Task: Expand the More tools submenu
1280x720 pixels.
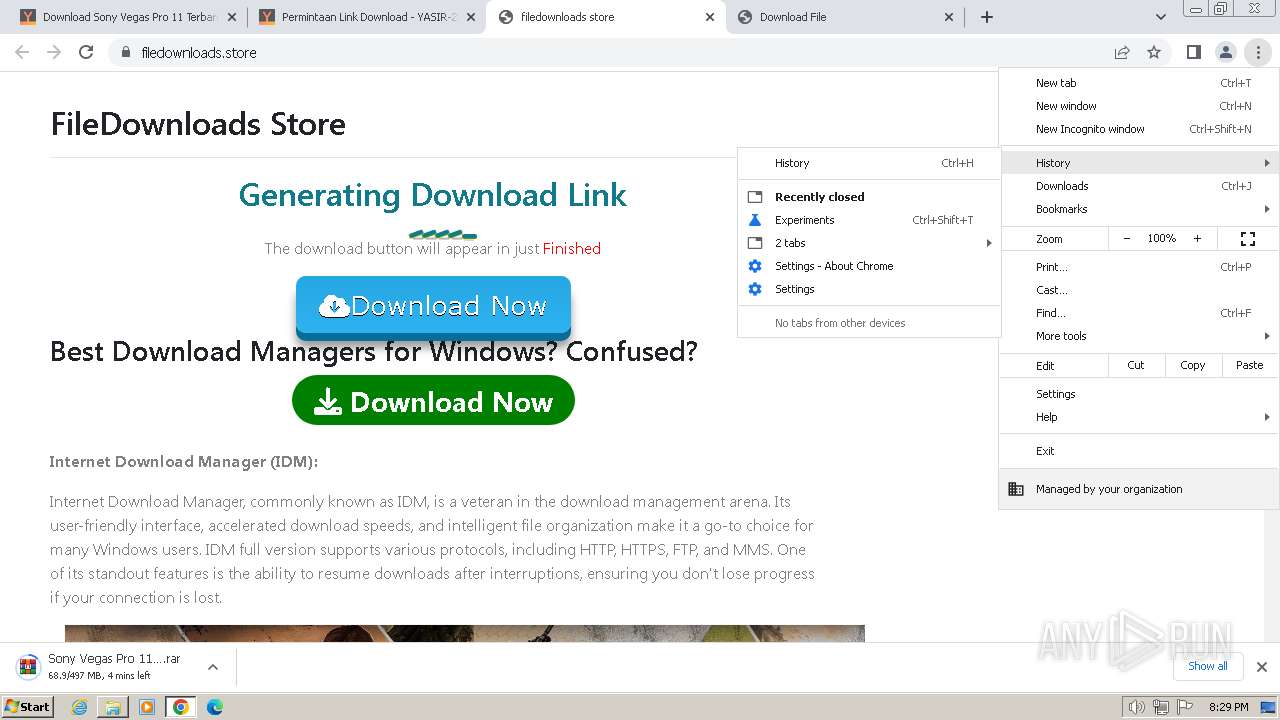Action: (1139, 336)
